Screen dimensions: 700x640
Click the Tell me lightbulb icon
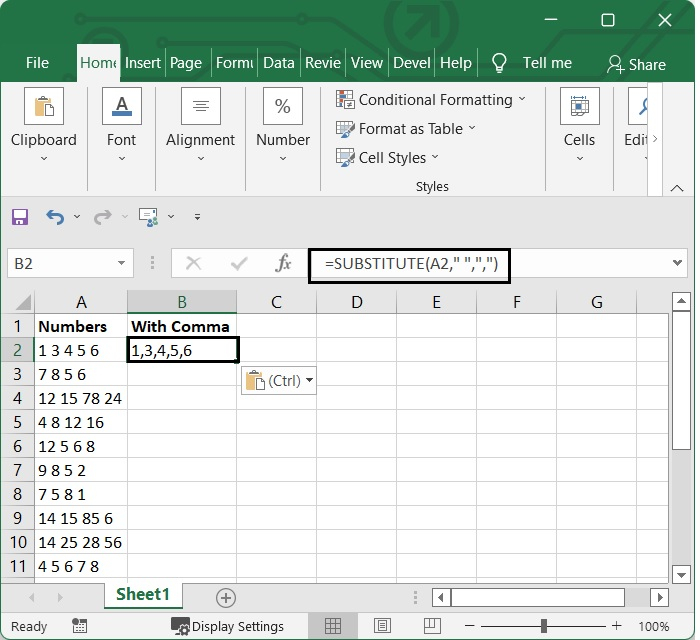pos(499,63)
